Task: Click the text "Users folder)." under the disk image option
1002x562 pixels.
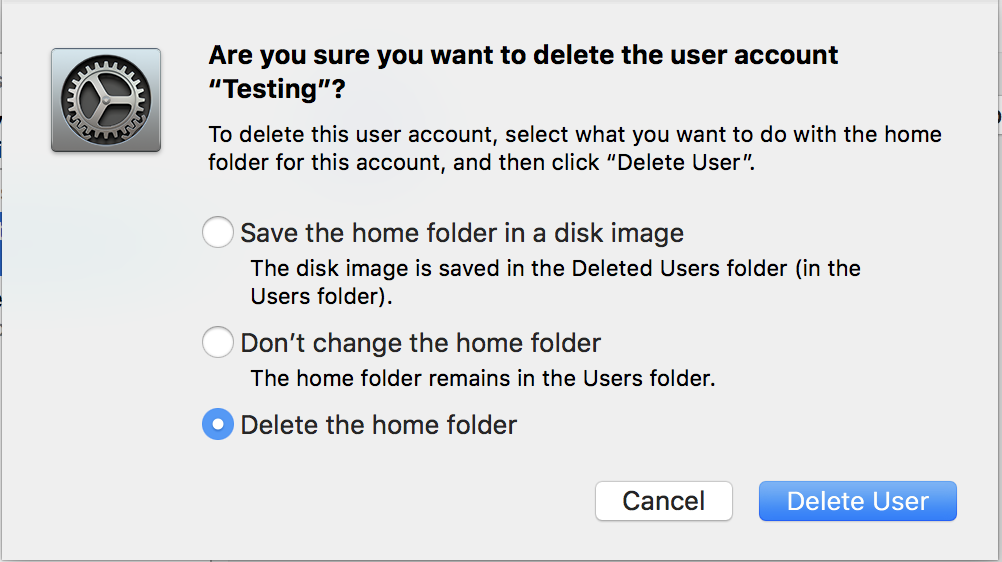Action: point(322,297)
